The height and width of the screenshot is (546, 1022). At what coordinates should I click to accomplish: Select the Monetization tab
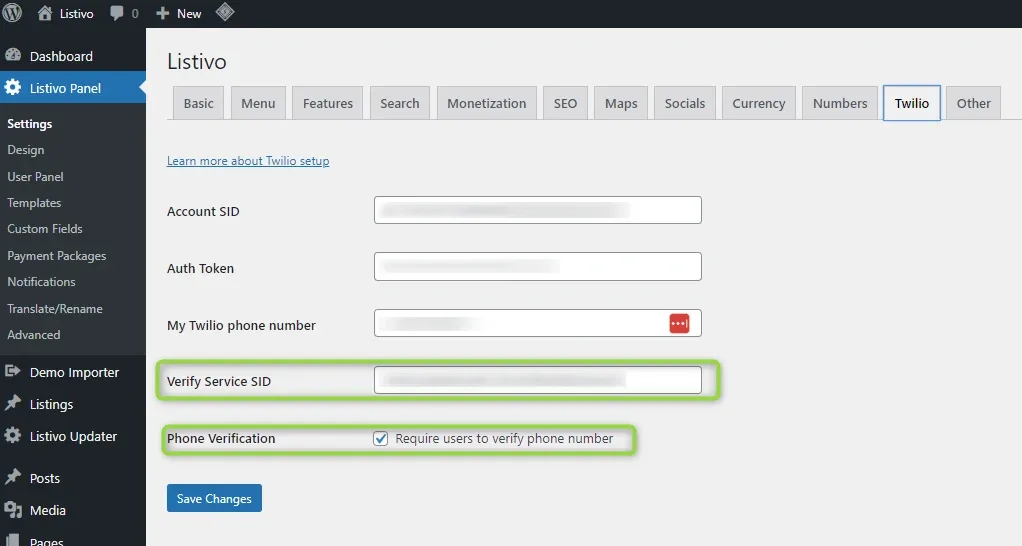click(486, 103)
